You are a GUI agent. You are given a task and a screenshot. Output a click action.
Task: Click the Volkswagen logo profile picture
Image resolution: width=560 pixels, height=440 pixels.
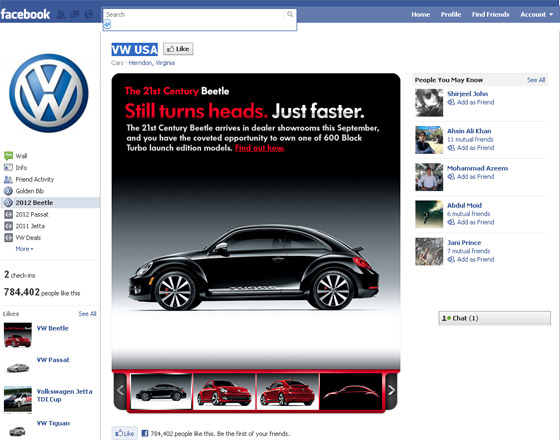point(49,93)
